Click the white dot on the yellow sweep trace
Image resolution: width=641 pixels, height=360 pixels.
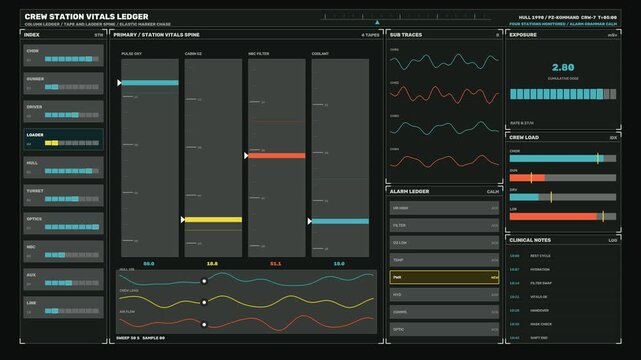[204, 302]
